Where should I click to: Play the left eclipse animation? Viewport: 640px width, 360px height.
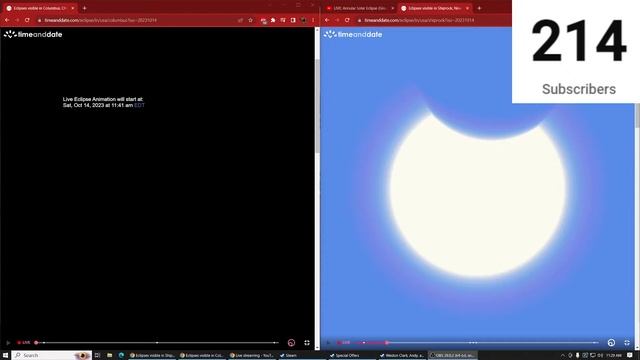pyautogui.click(x=8, y=343)
